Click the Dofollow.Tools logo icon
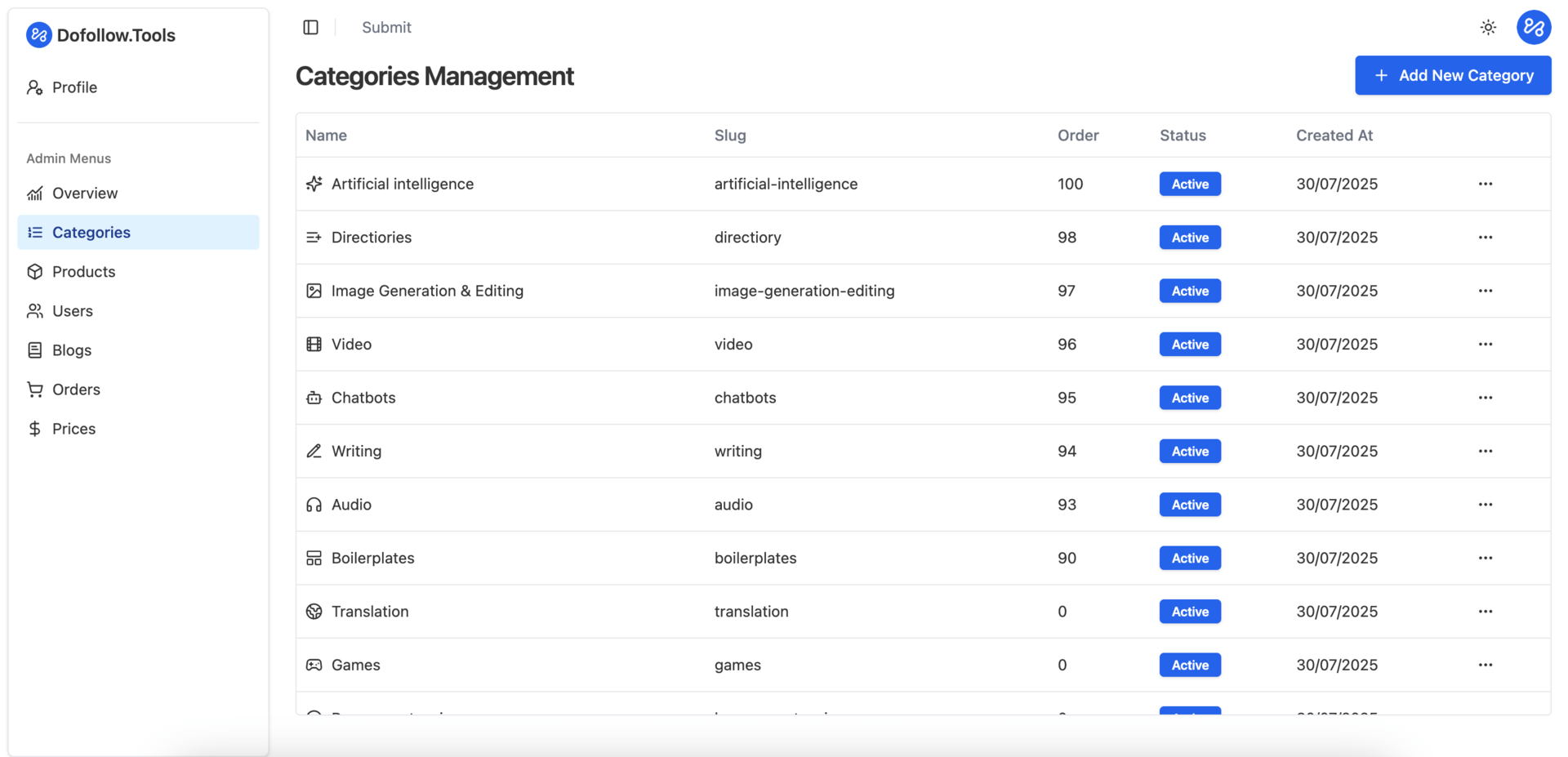1568x757 pixels. (38, 35)
